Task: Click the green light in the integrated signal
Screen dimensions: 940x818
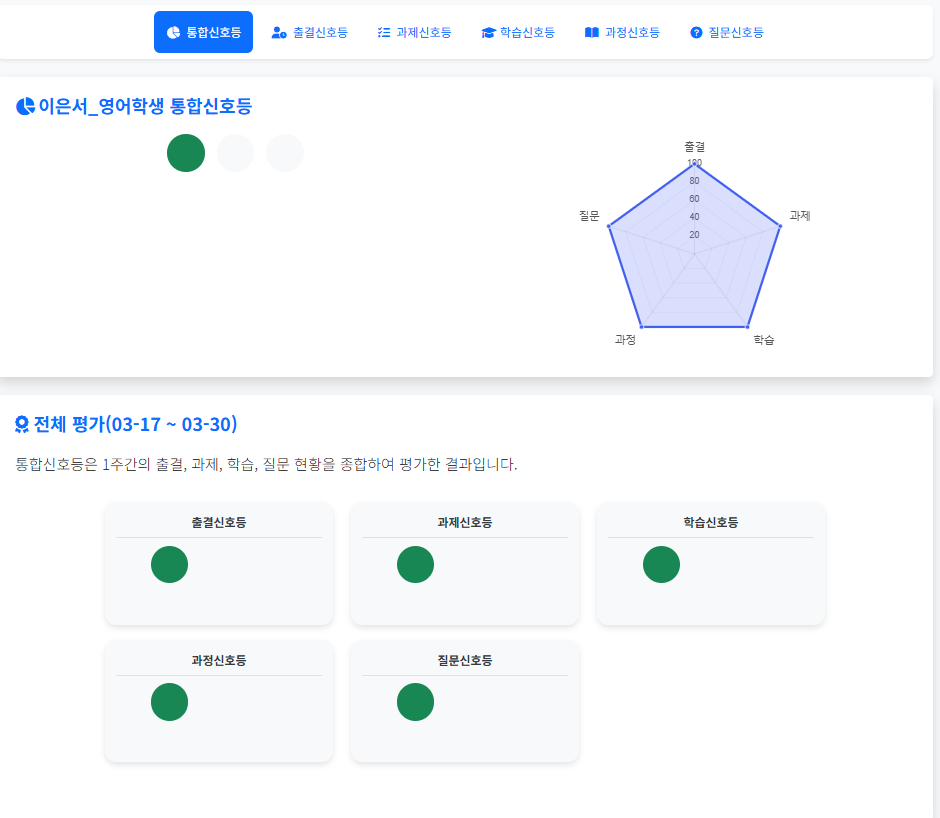Action: (x=186, y=153)
